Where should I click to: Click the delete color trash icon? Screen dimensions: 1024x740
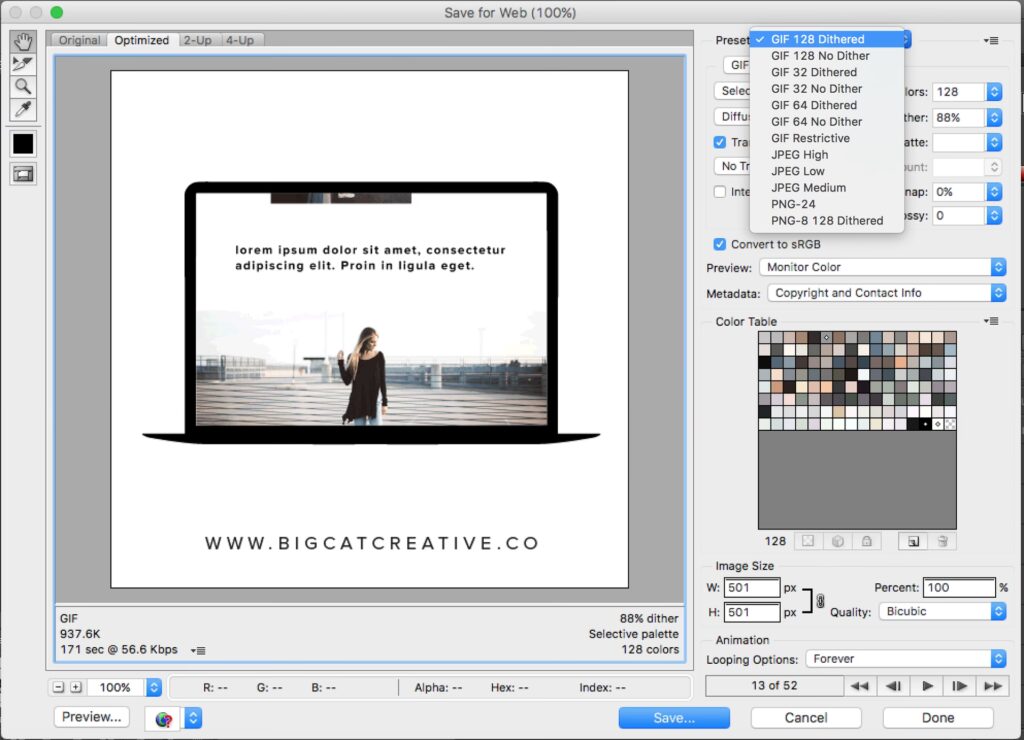[941, 541]
